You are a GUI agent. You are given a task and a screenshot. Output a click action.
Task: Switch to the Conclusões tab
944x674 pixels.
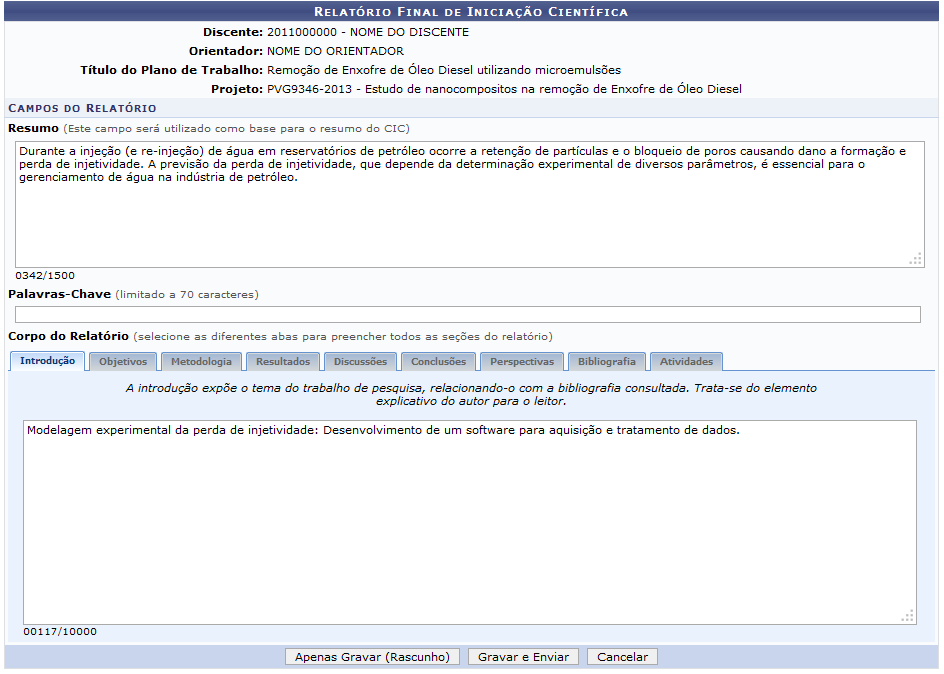438,362
